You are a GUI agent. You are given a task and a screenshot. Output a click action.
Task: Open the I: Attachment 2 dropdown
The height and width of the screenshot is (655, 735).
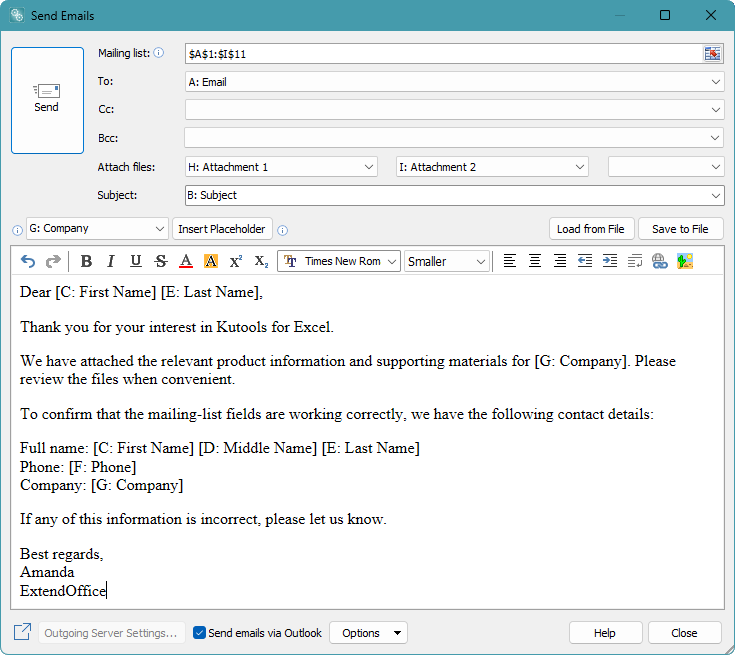[x=580, y=167]
